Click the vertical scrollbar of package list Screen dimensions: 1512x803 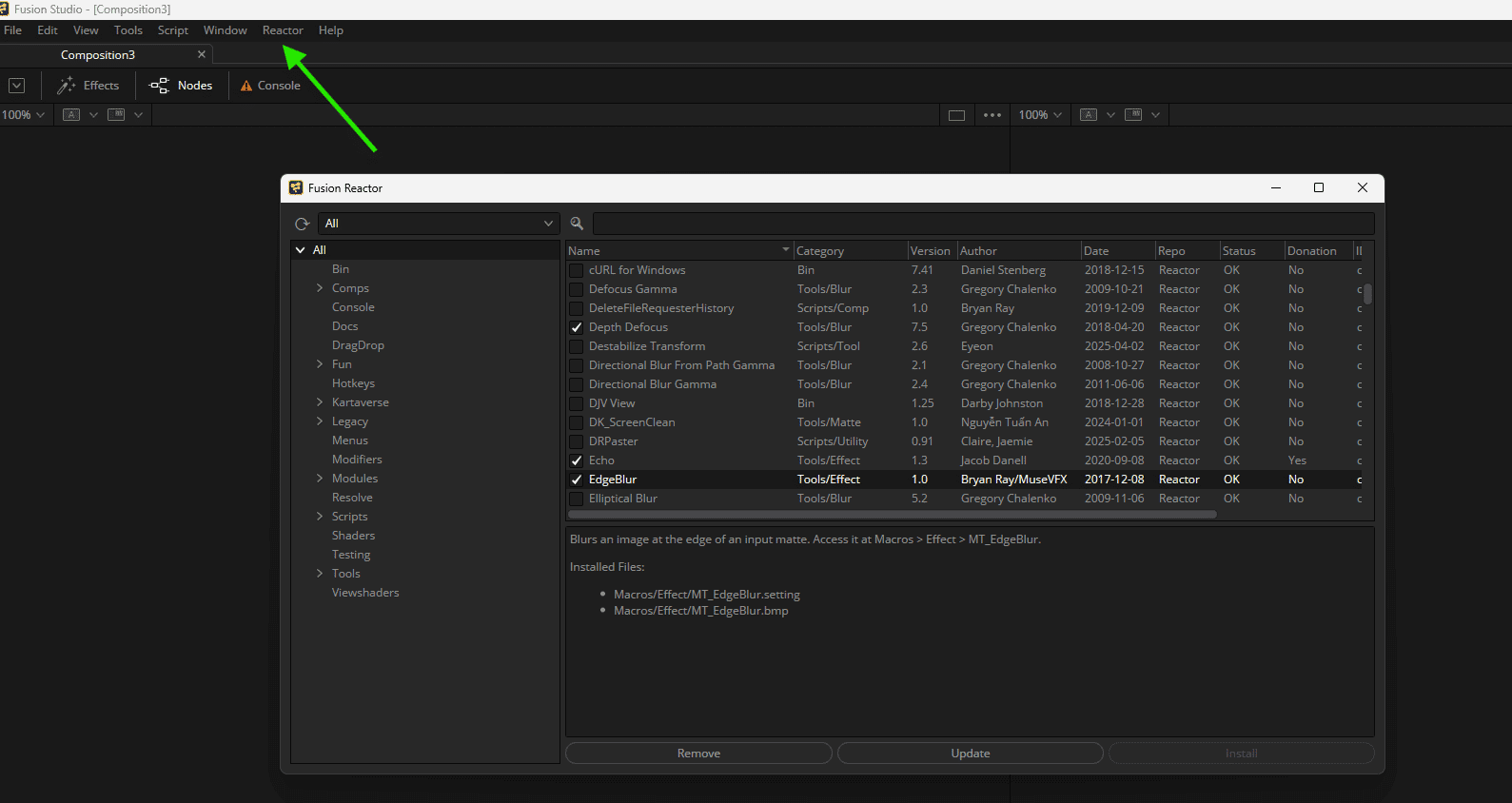tap(1367, 293)
